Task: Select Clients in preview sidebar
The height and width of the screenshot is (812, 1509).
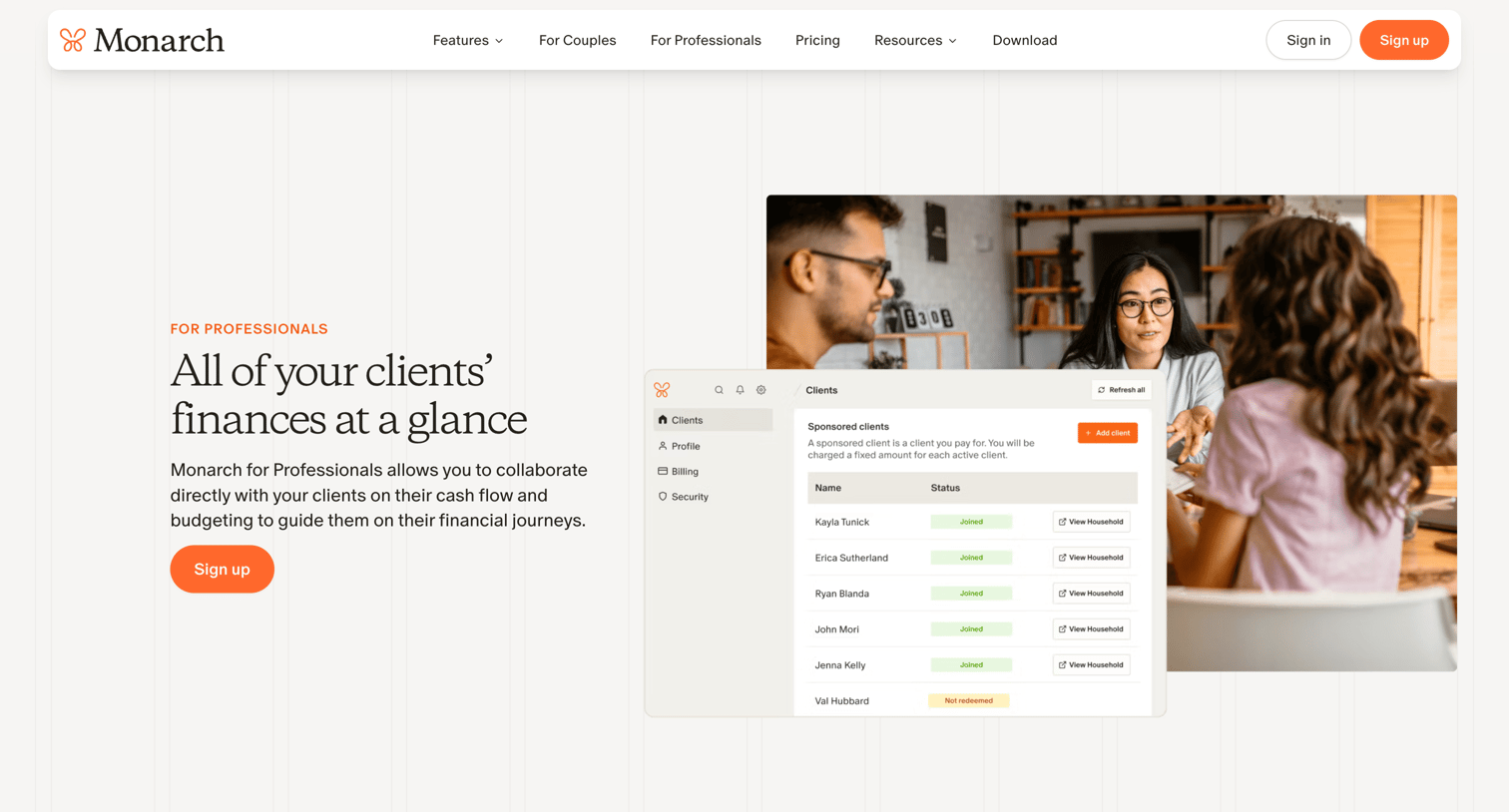Action: pos(713,420)
